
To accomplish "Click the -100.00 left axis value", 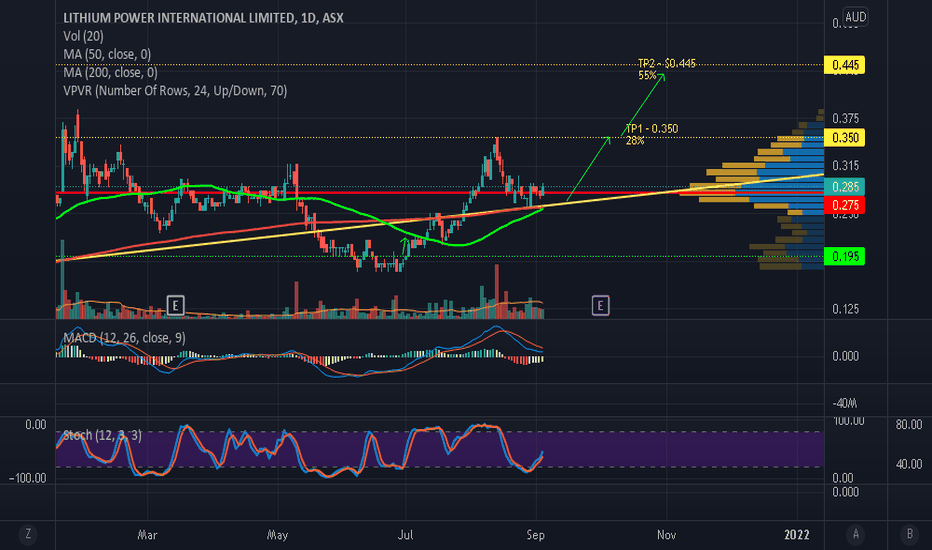I will [x=27, y=478].
